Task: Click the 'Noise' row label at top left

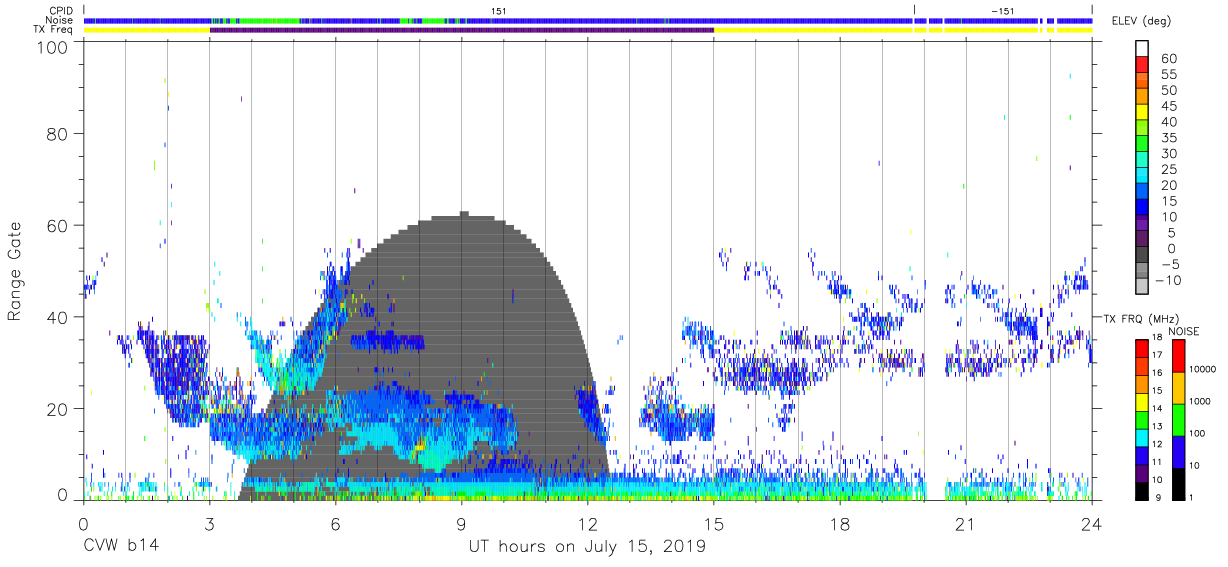Action: click(61, 20)
